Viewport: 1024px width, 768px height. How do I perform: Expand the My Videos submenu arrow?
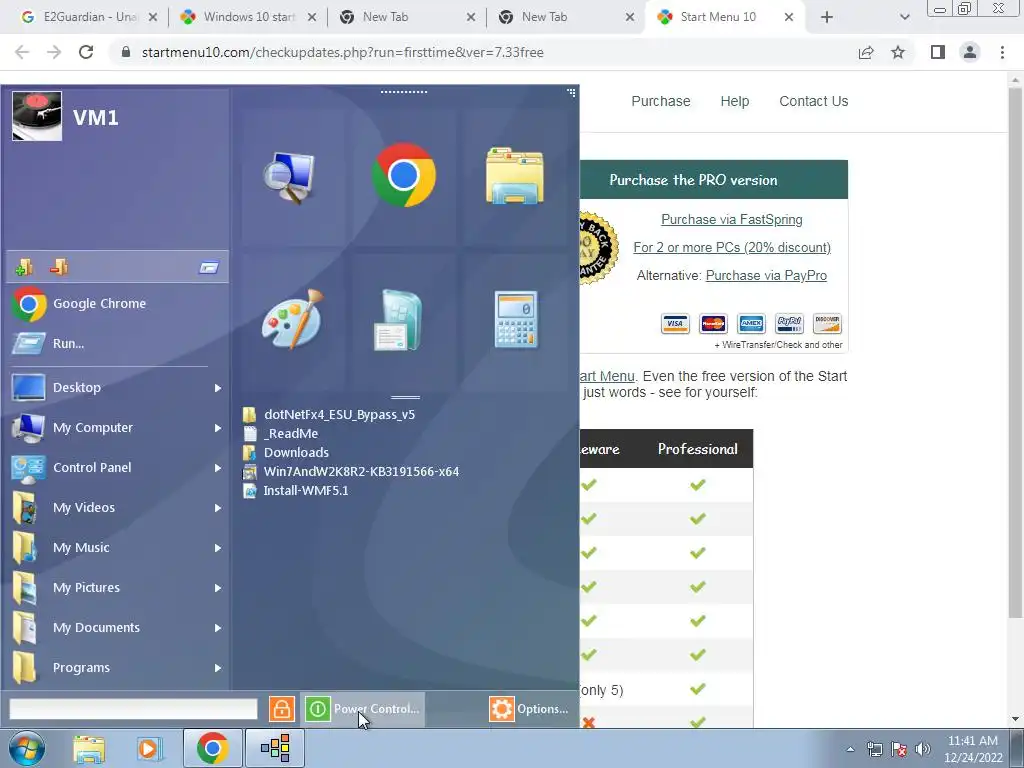pos(218,508)
